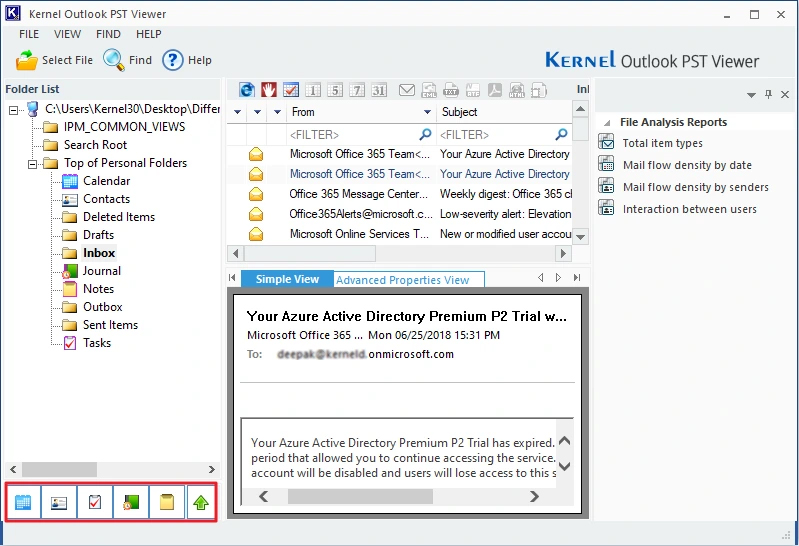799x546 pixels.
Task: Open Interaction between users report
Action: [689, 209]
